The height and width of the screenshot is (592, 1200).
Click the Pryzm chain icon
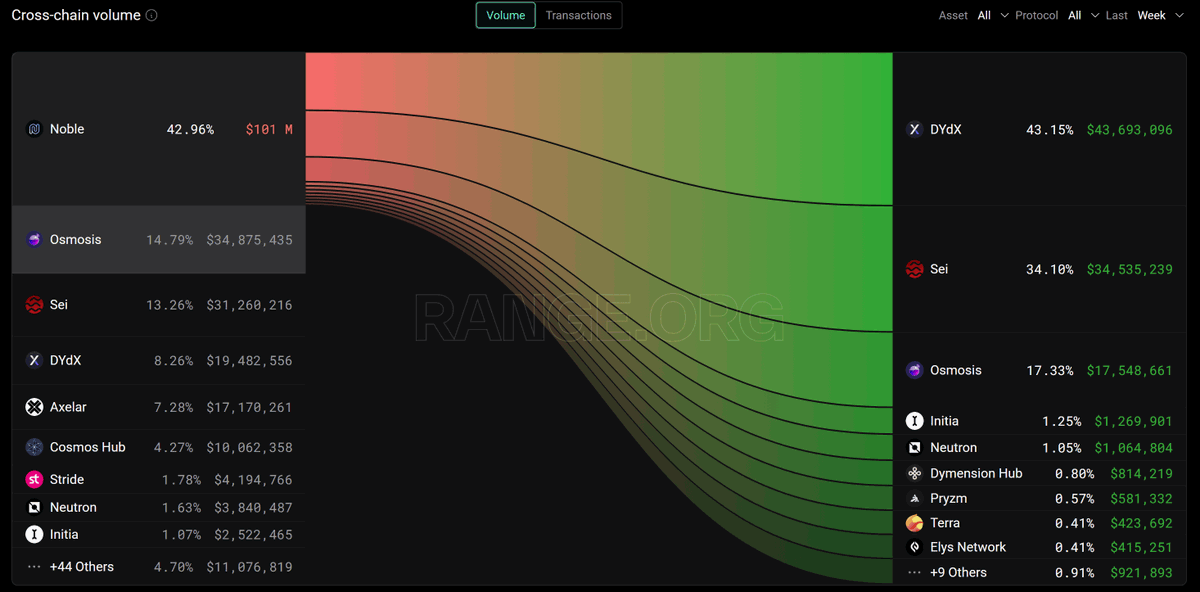tap(914, 498)
